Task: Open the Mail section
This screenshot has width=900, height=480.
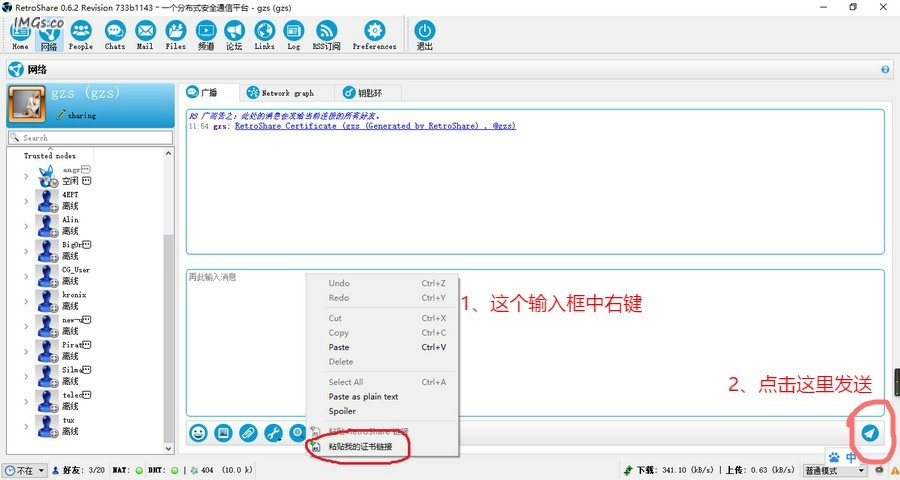Action: [145, 35]
